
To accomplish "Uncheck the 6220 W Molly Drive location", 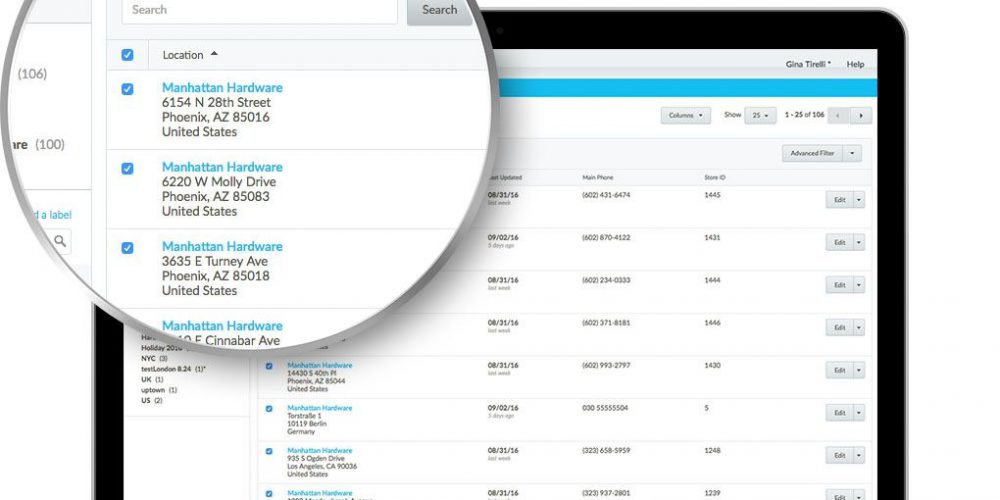I will 127,168.
